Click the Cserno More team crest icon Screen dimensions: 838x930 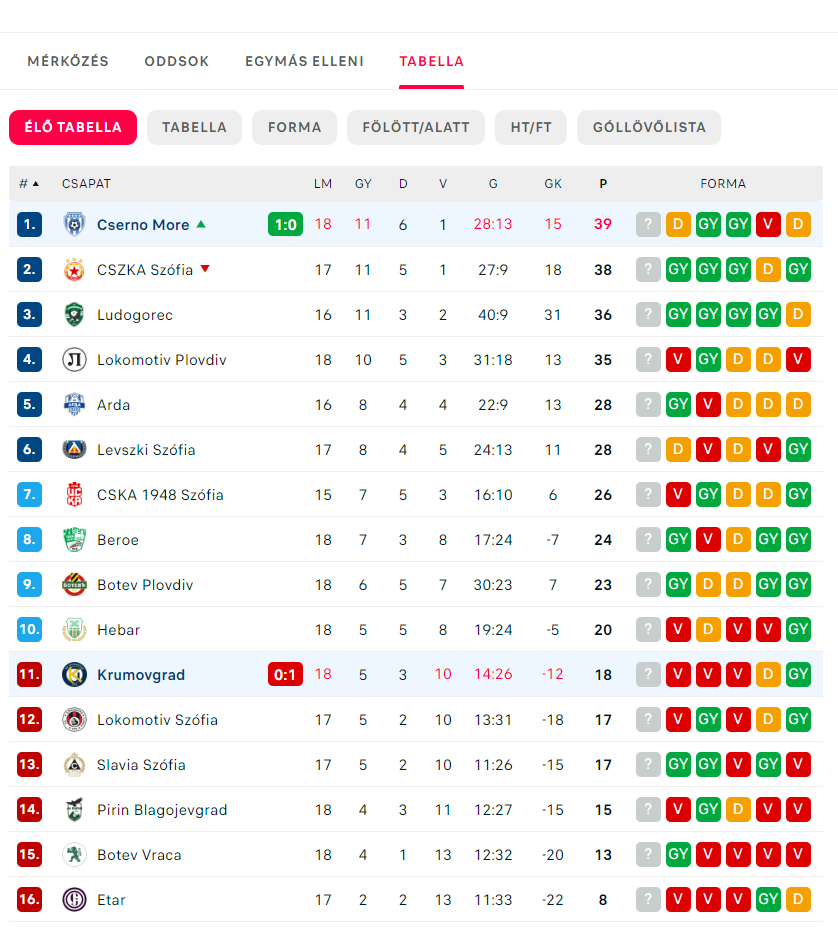(74, 225)
